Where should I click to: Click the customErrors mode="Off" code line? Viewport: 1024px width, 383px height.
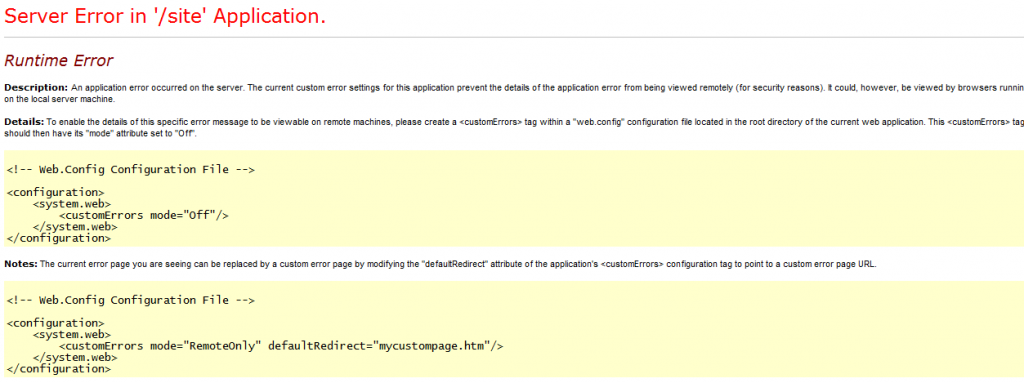tap(144, 215)
